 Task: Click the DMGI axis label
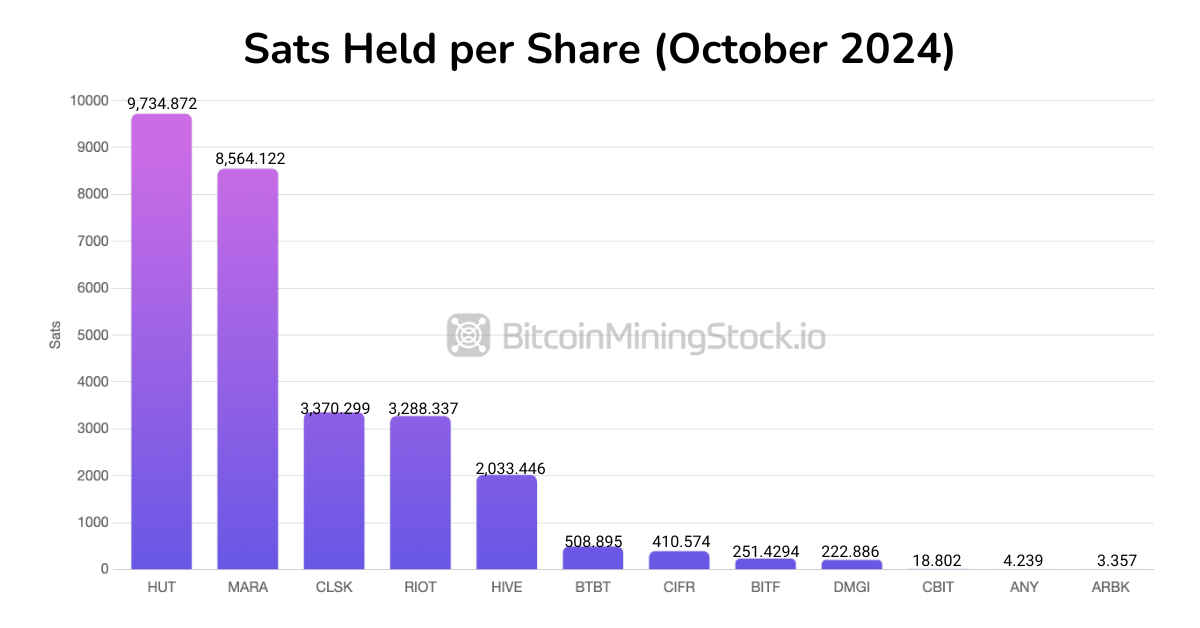(852, 587)
